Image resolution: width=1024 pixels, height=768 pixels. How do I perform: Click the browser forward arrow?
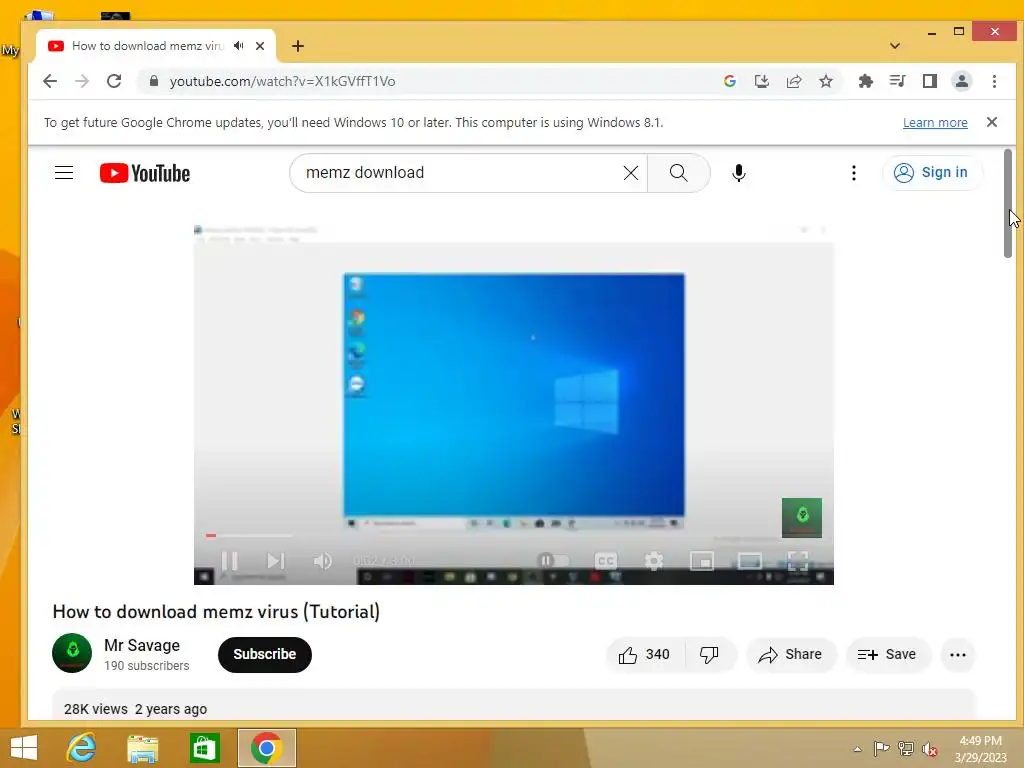(82, 81)
